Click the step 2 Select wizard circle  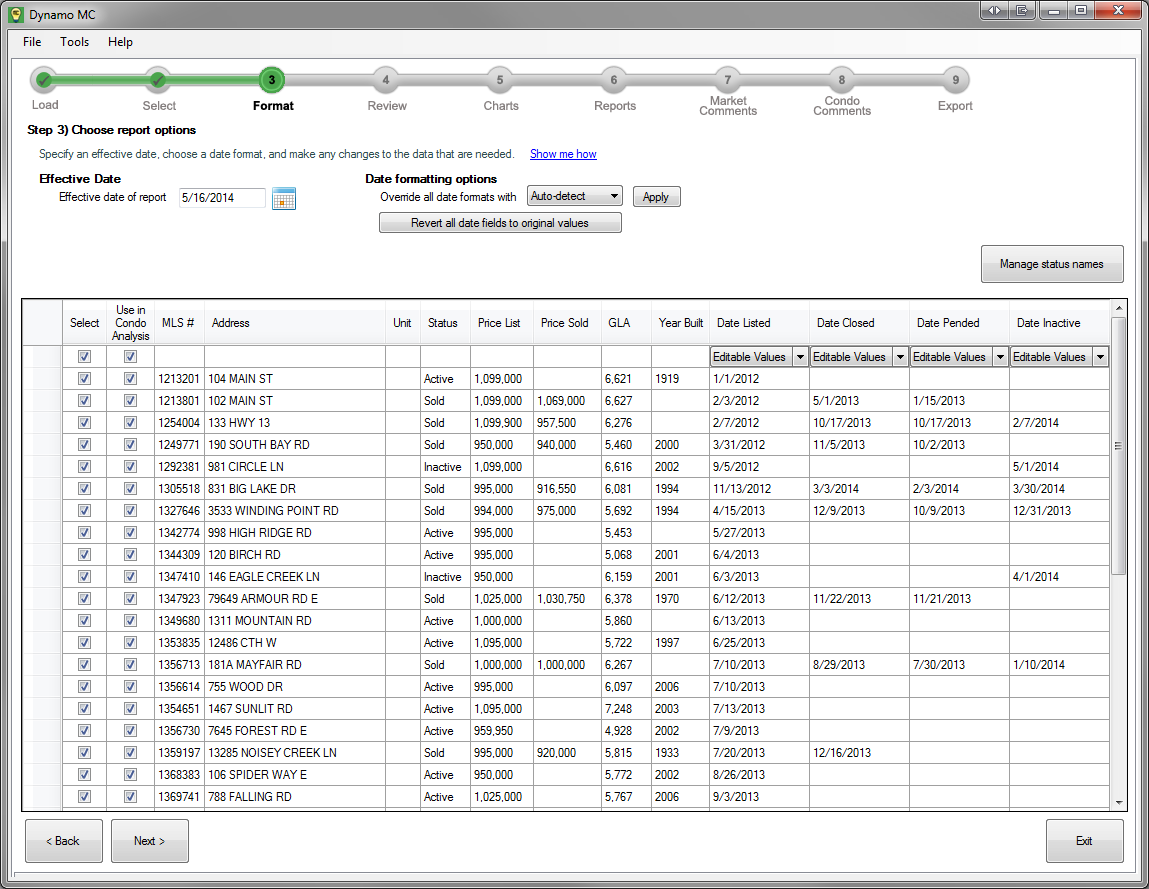(x=158, y=80)
